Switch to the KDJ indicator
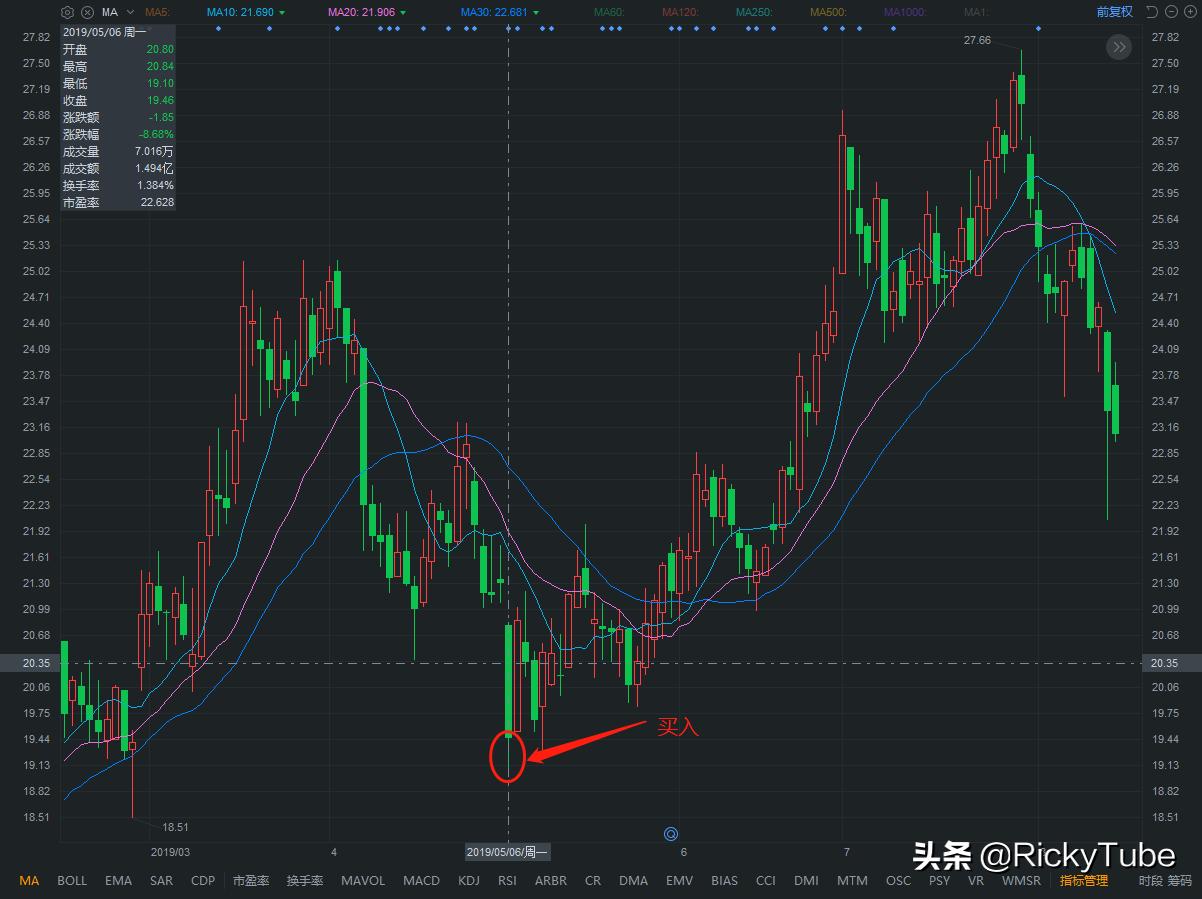The width and height of the screenshot is (1202, 899). [469, 881]
